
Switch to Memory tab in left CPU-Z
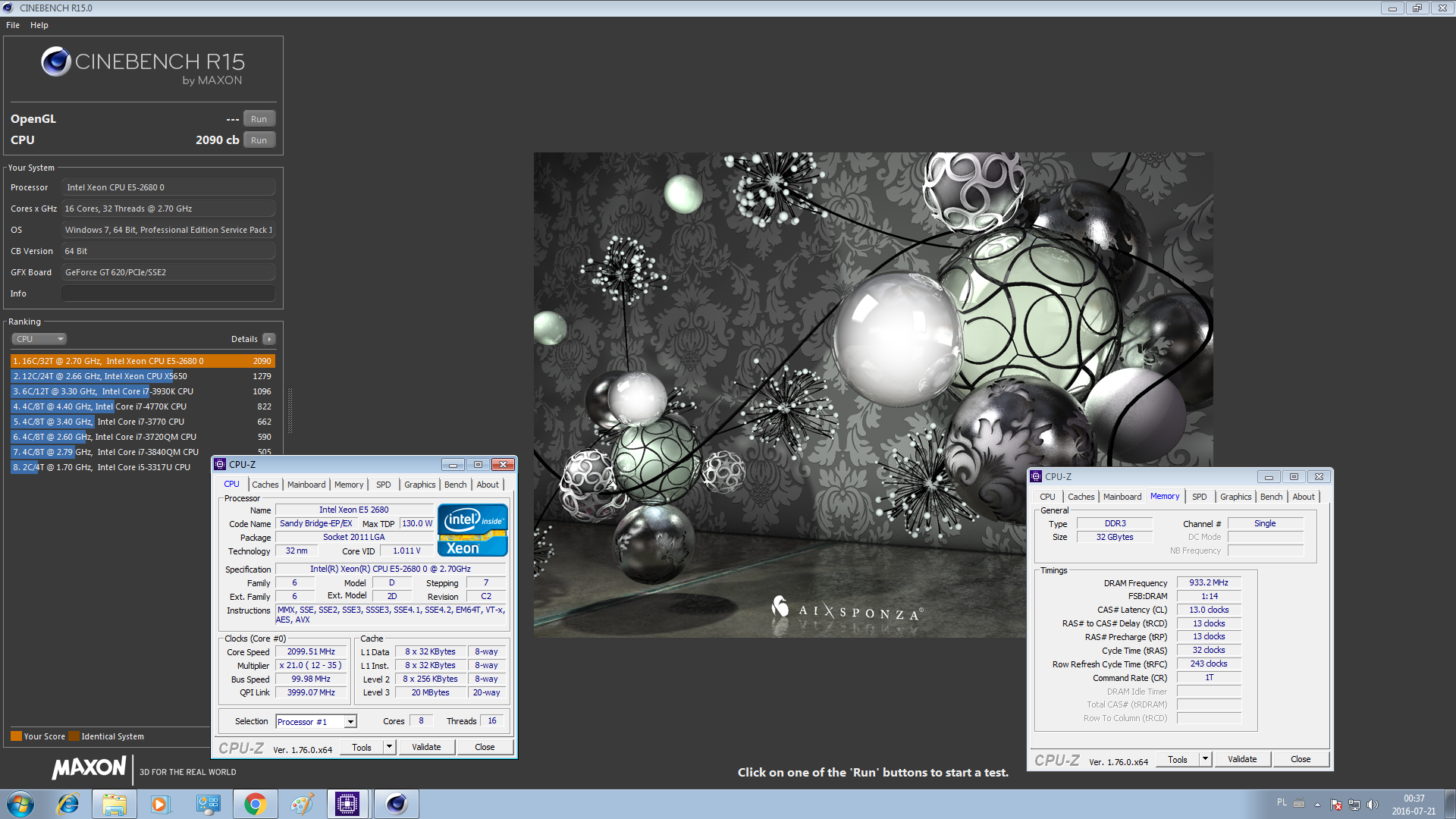click(x=349, y=485)
